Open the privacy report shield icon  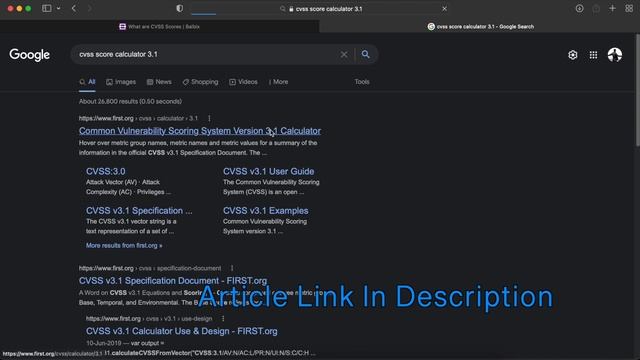(179, 8)
